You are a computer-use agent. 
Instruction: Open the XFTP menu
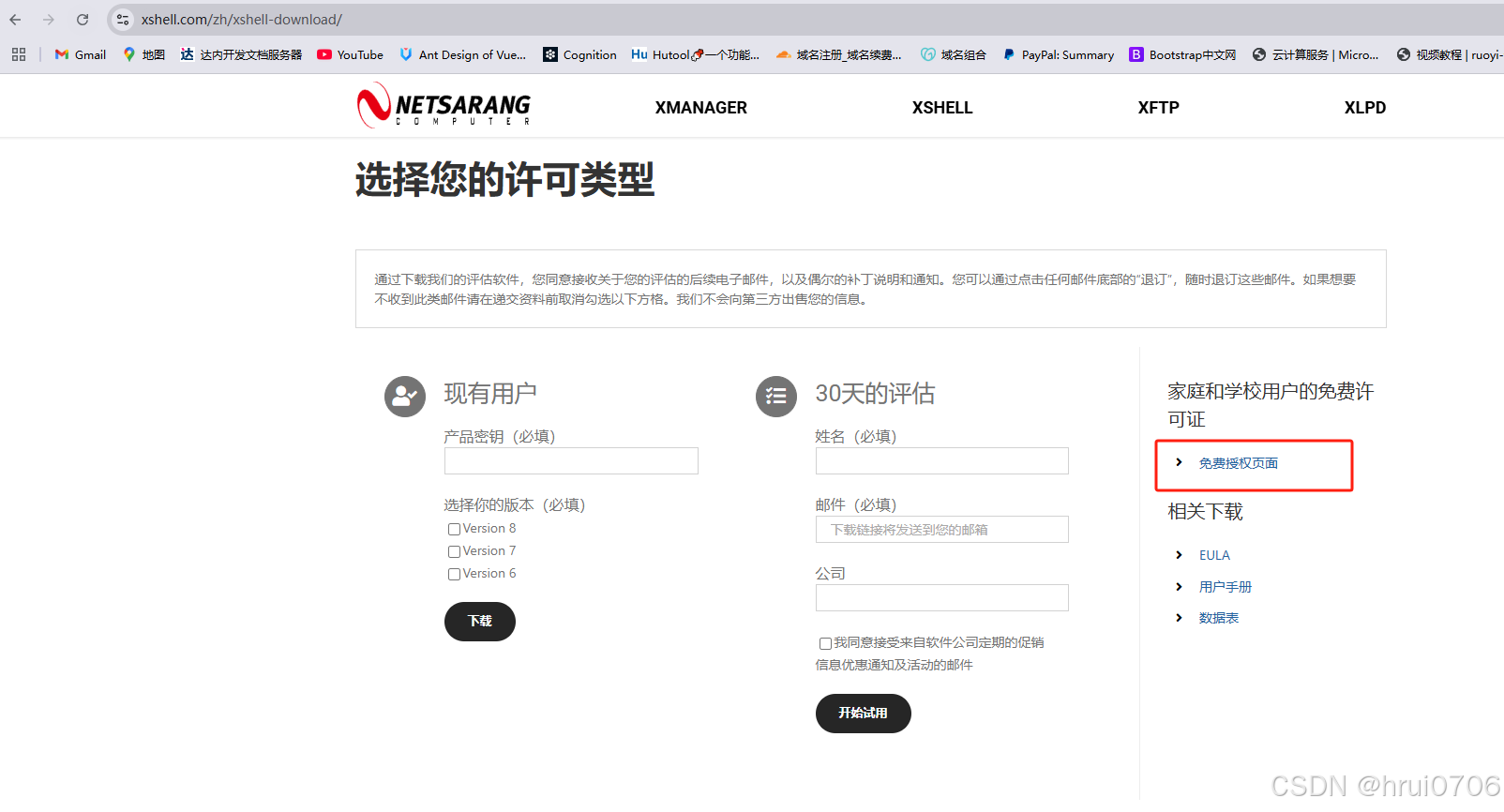(x=1159, y=108)
